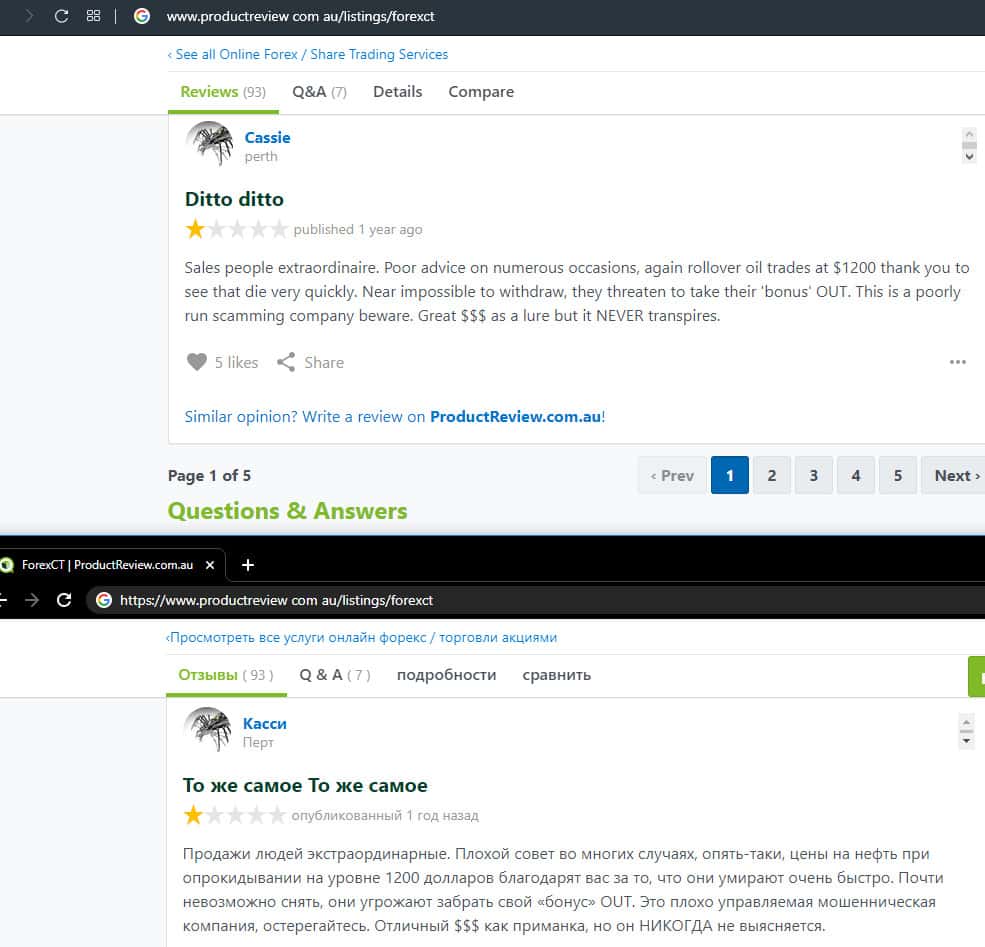The image size is (985, 947).
Task: Open the Russian Q & A (7) tab
Action: [x=335, y=675]
